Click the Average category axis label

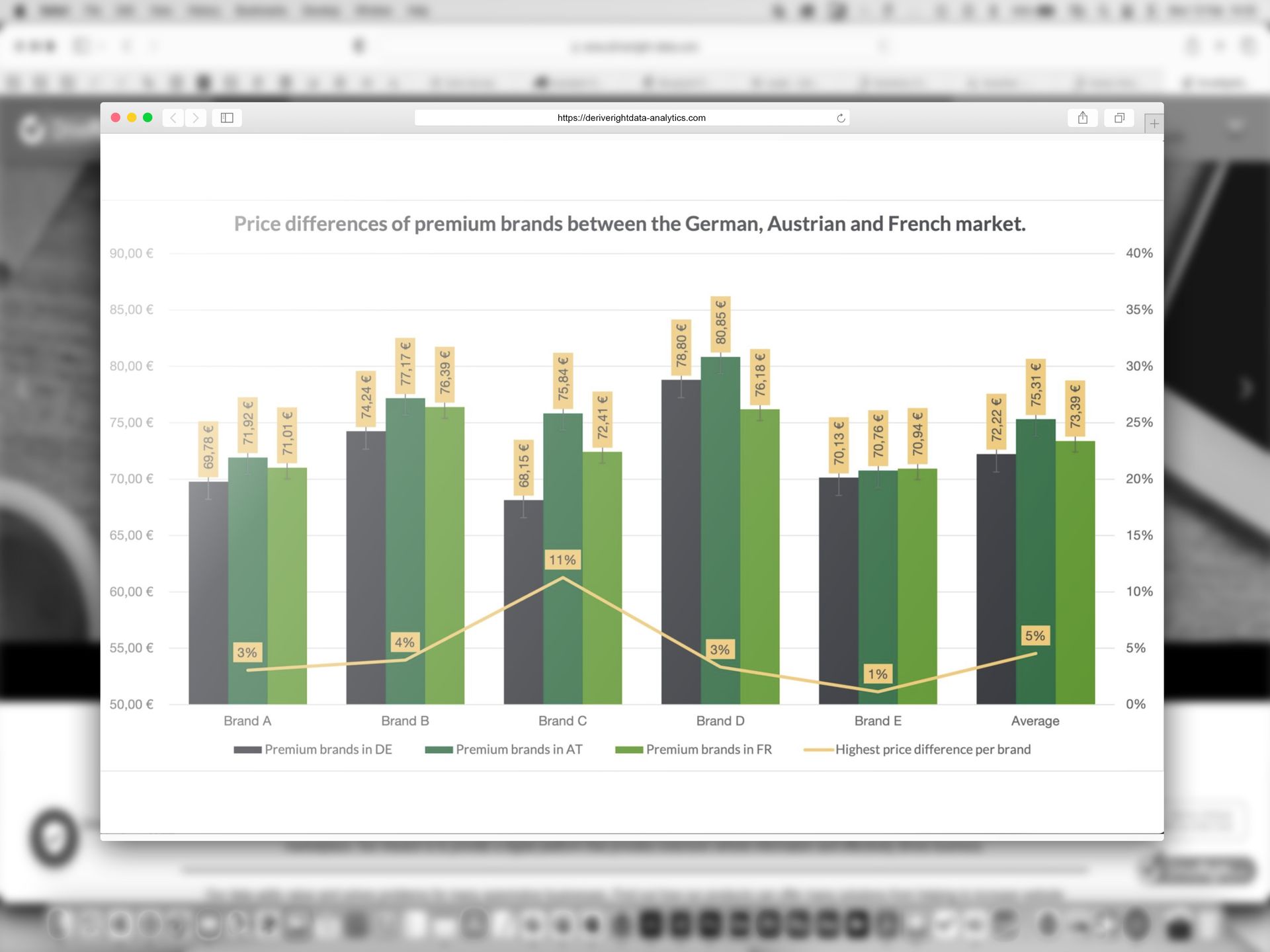click(x=1035, y=721)
